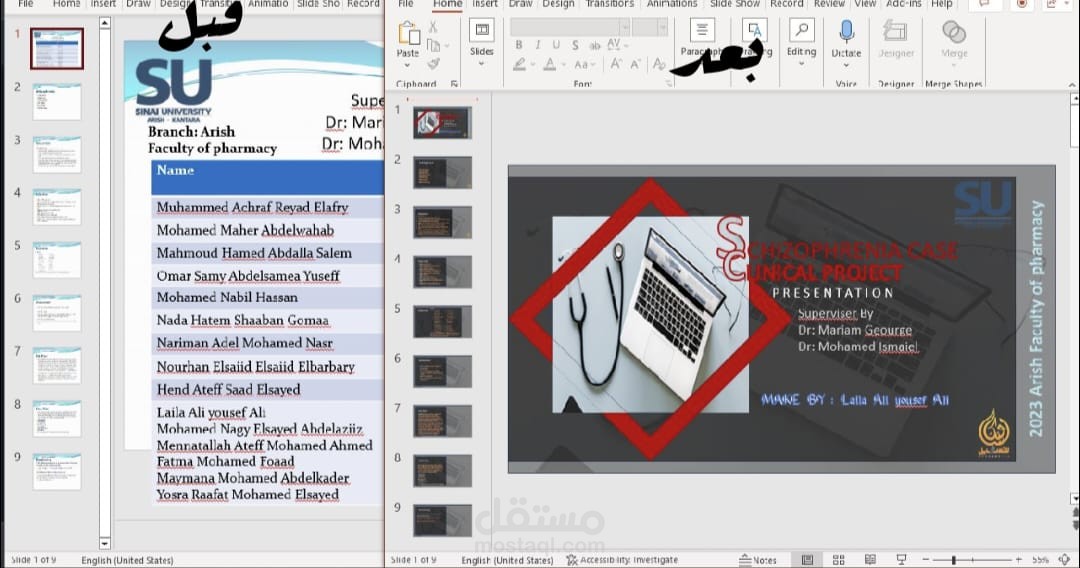Select slide 3 thumbnail in right window
Viewport: 1080px width, 568px height.
coord(442,223)
